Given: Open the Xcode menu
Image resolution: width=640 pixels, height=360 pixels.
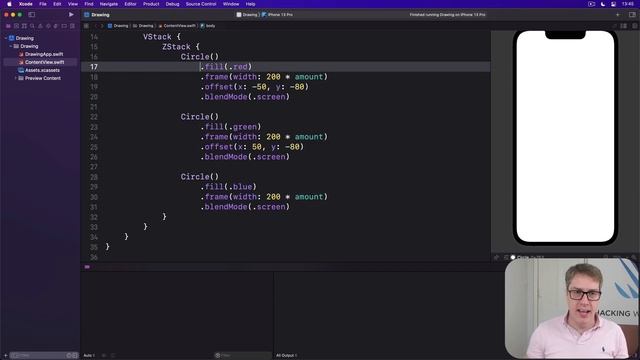Looking at the screenshot, I should tap(26, 4).
